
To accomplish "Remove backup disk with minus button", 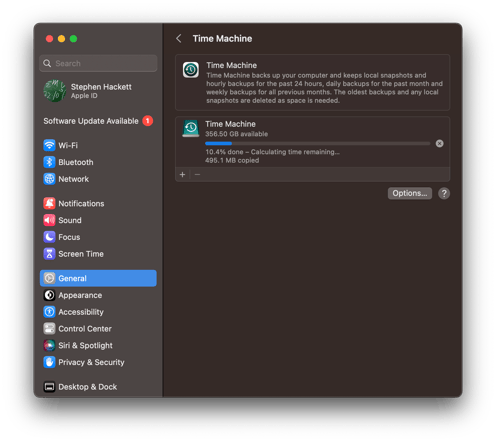I will point(197,175).
